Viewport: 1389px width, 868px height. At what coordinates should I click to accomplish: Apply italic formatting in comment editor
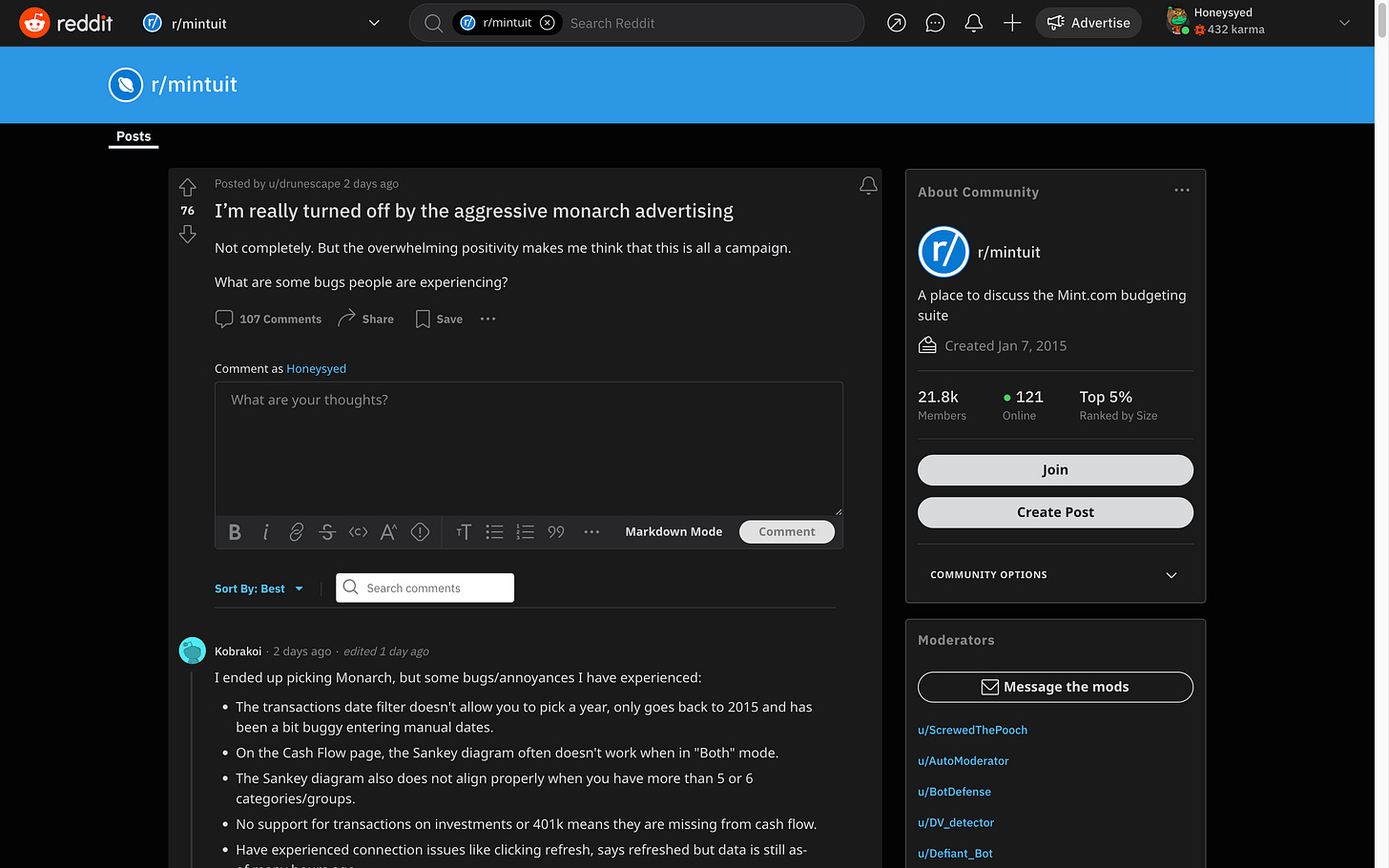266,532
